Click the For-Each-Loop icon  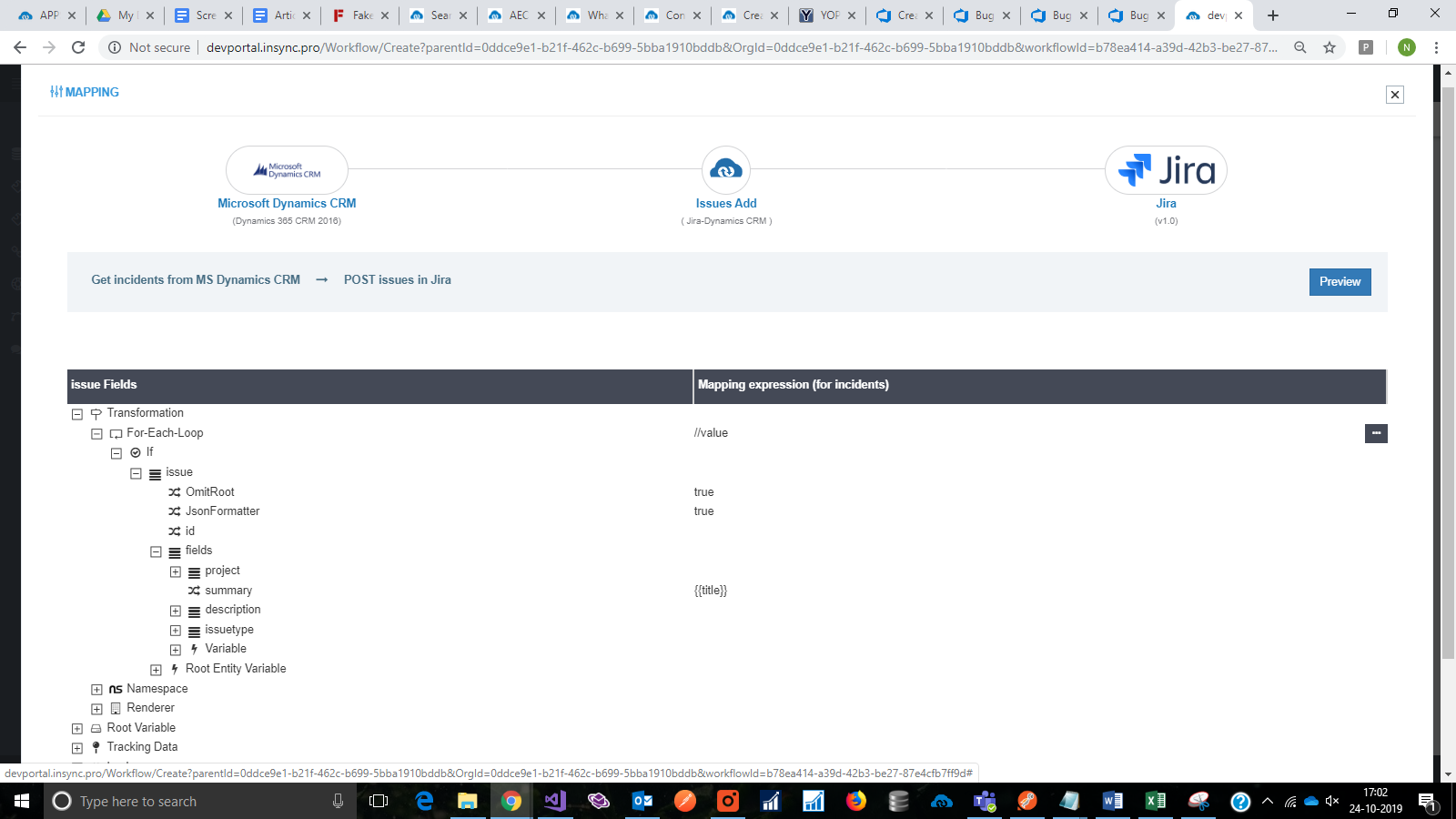[116, 434]
